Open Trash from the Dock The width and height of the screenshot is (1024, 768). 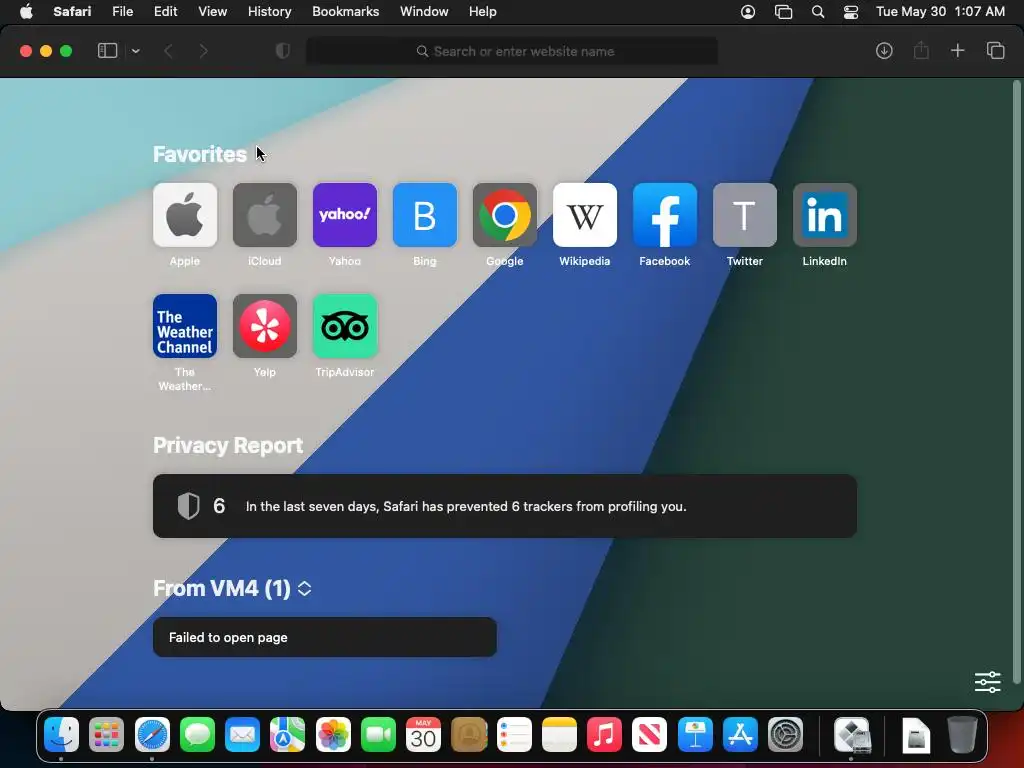tap(962, 735)
